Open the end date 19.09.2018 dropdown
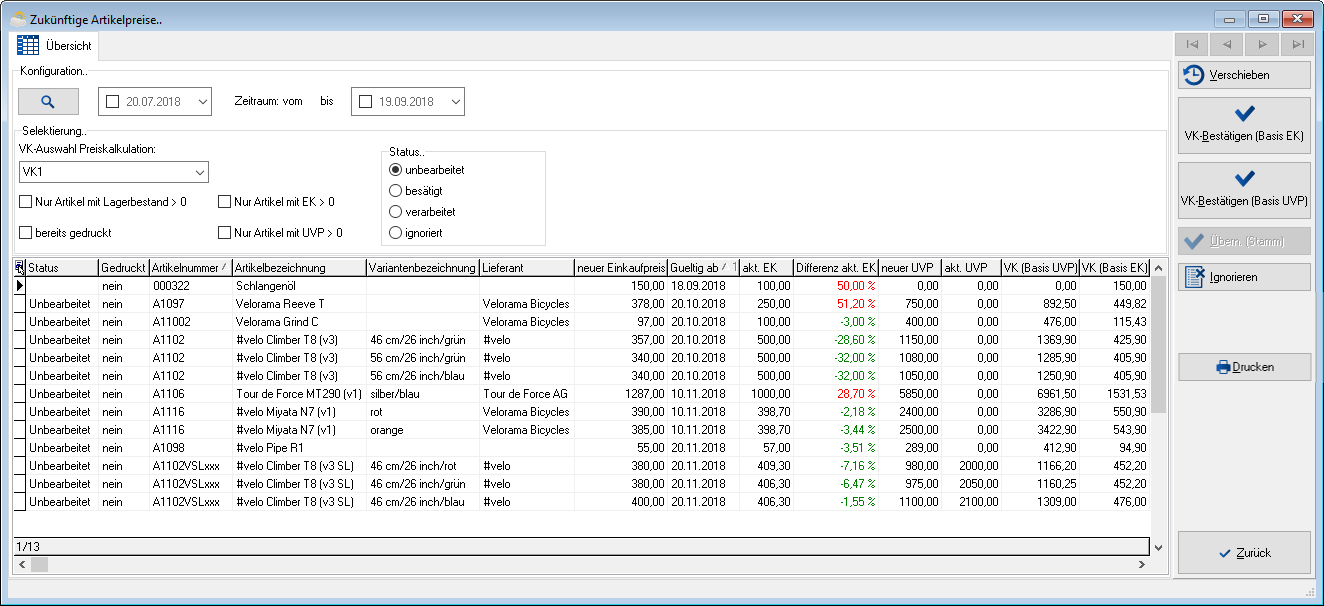 tap(456, 101)
